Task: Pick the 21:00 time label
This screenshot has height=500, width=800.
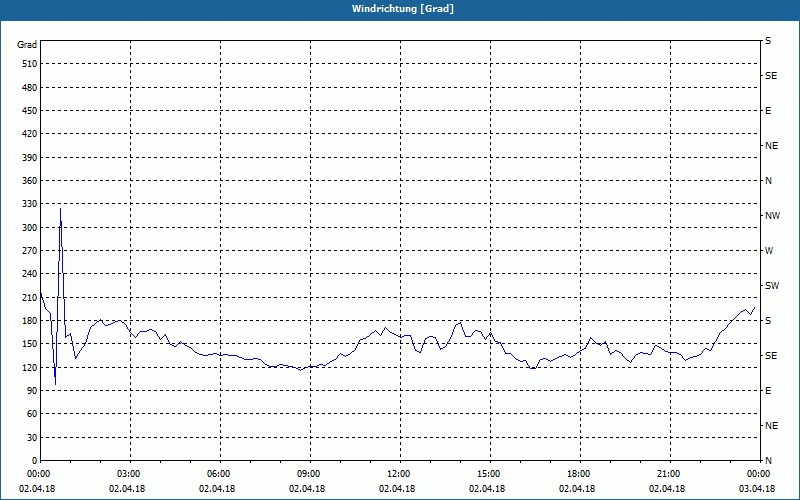Action: pyautogui.click(x=667, y=474)
